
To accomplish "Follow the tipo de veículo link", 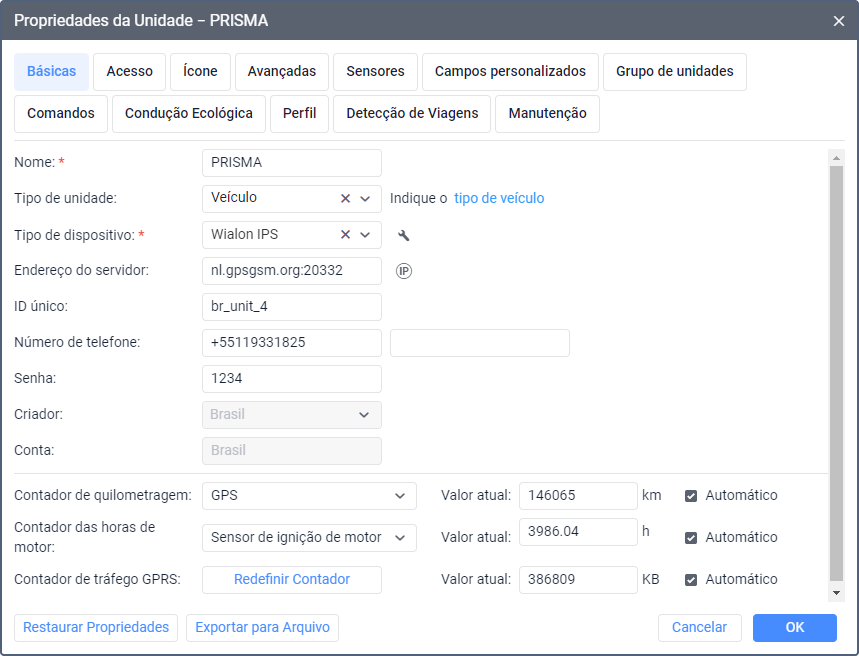I will (499, 198).
